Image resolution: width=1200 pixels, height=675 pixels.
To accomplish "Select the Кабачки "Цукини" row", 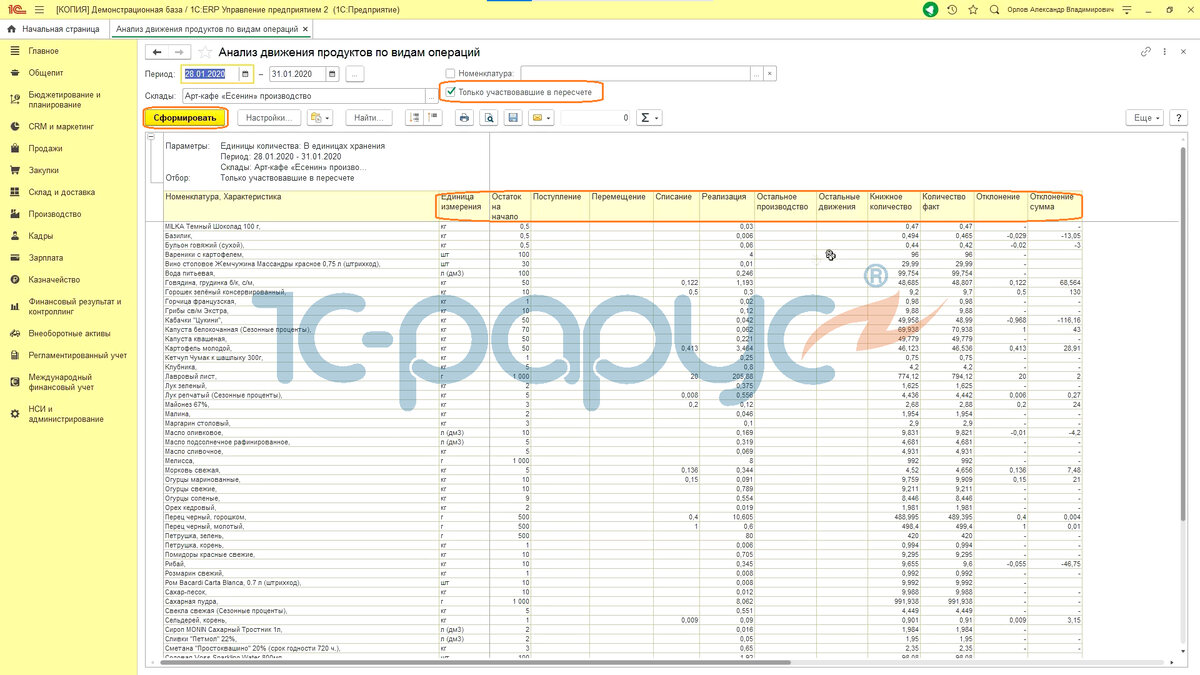I will (x=623, y=319).
